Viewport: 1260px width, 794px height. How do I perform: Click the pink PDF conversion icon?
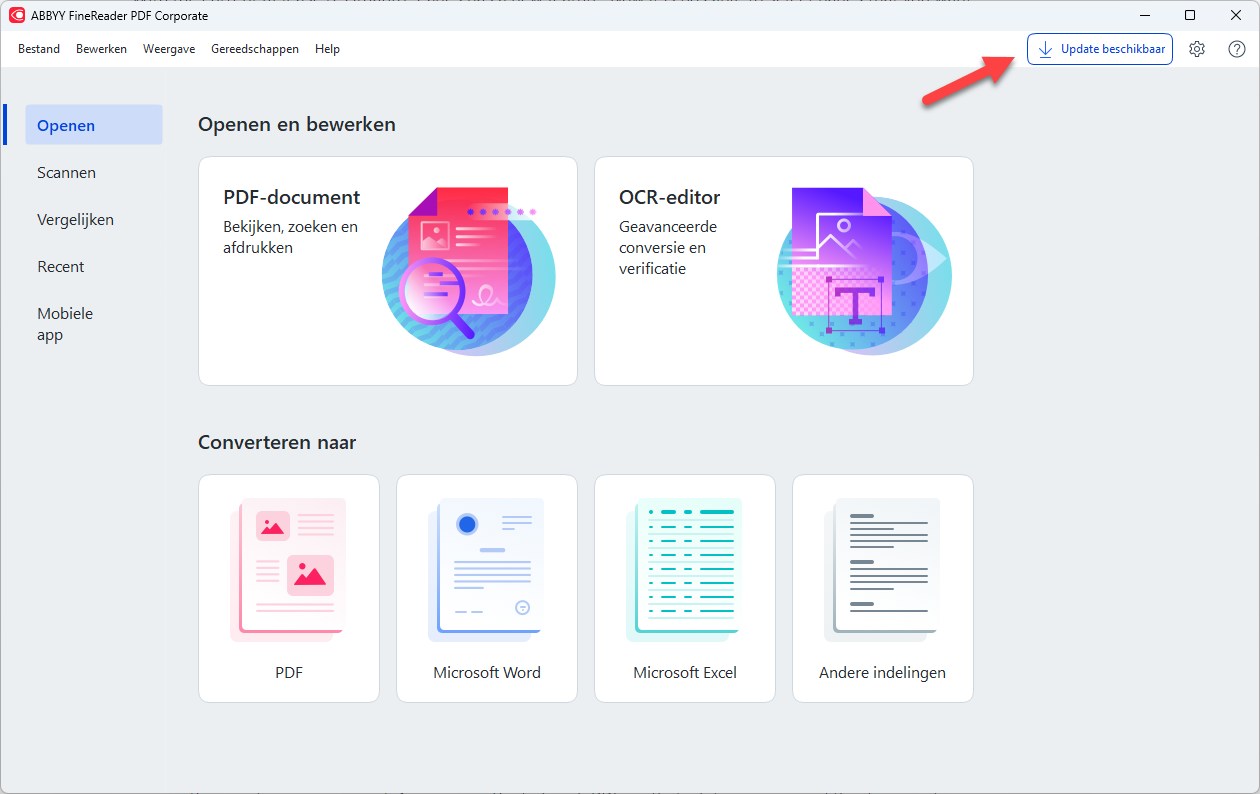click(x=289, y=570)
